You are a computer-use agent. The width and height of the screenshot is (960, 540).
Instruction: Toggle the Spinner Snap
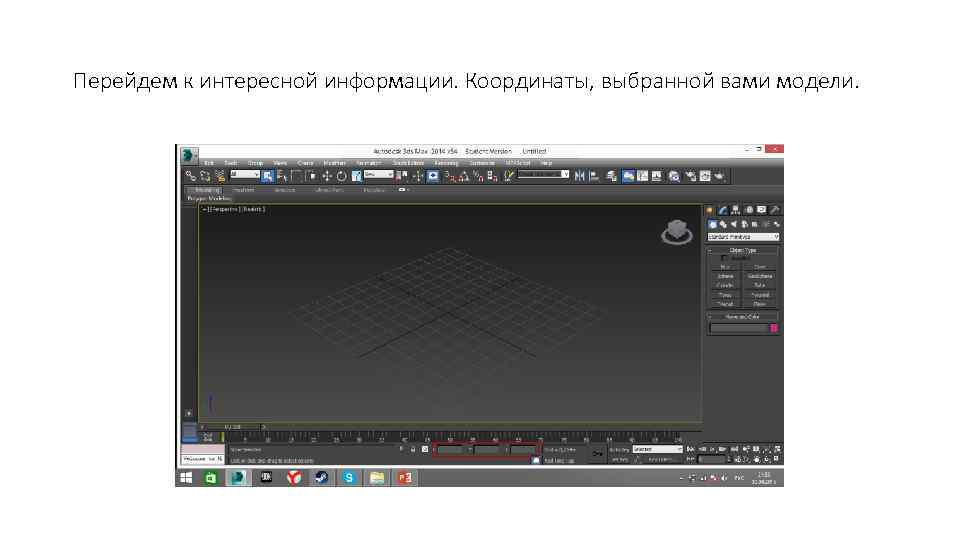coord(492,176)
